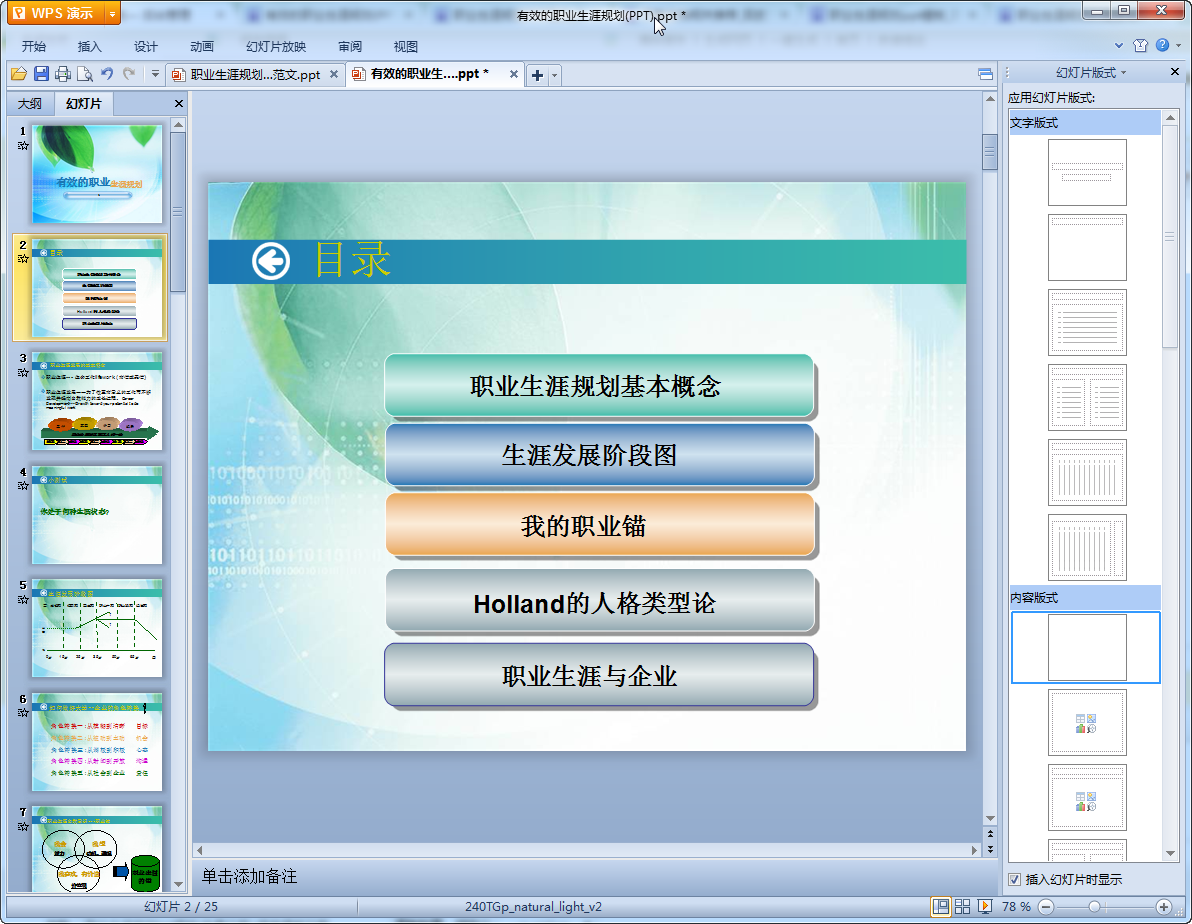Screen dimensions: 1192x924
Task: Open the 幻灯片版式 task pane dropdown
Action: tap(1091, 73)
